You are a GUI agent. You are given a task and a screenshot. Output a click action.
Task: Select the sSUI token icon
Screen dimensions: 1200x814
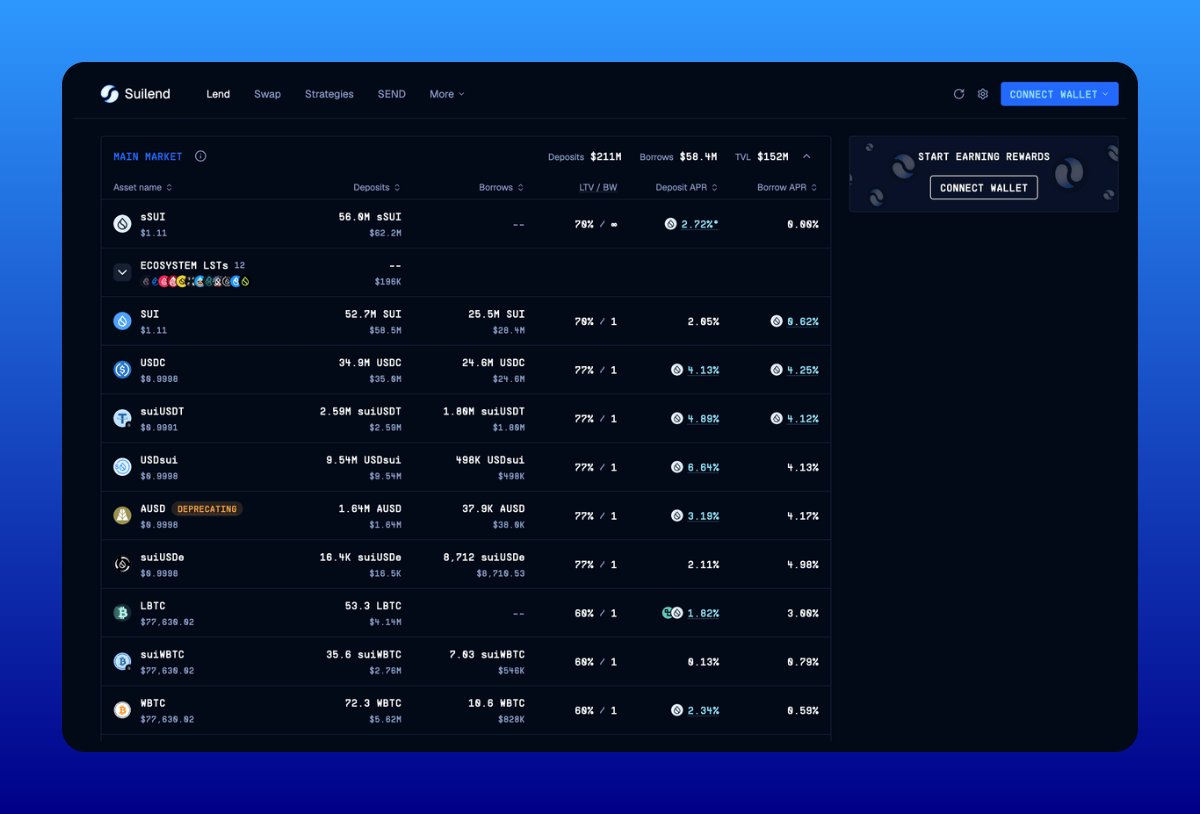(122, 224)
